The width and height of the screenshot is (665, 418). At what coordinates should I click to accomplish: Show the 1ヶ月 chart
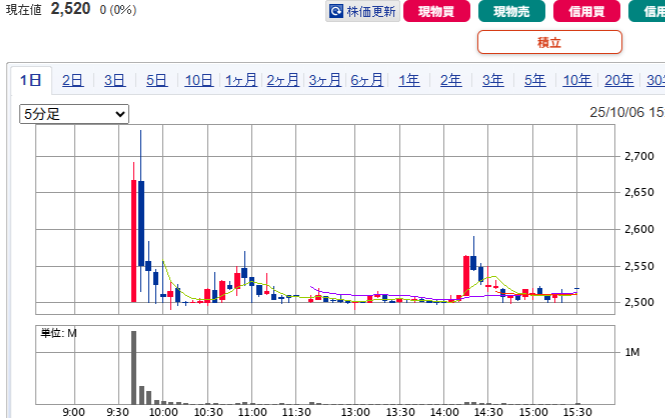pyautogui.click(x=241, y=81)
